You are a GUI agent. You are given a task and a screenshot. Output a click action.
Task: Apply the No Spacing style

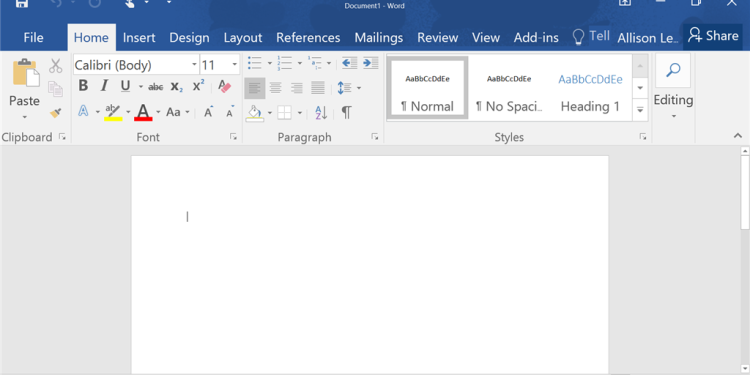tap(509, 88)
